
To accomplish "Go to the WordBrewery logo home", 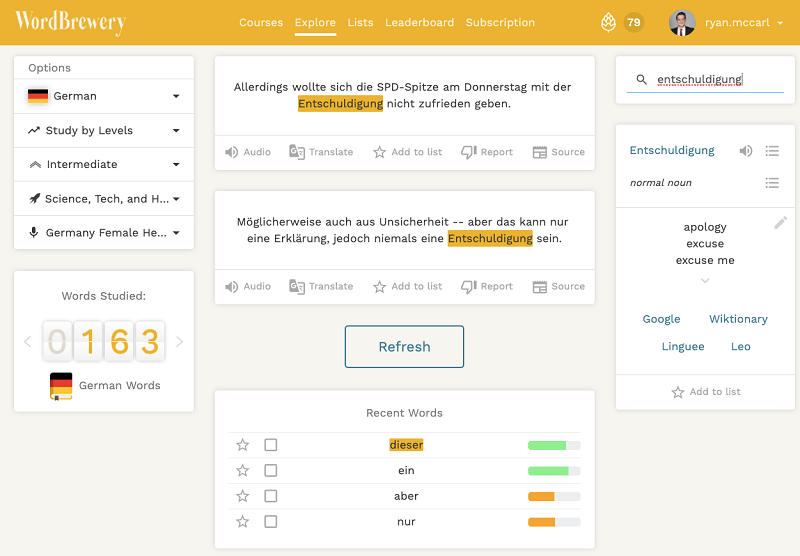I will coord(70,22).
